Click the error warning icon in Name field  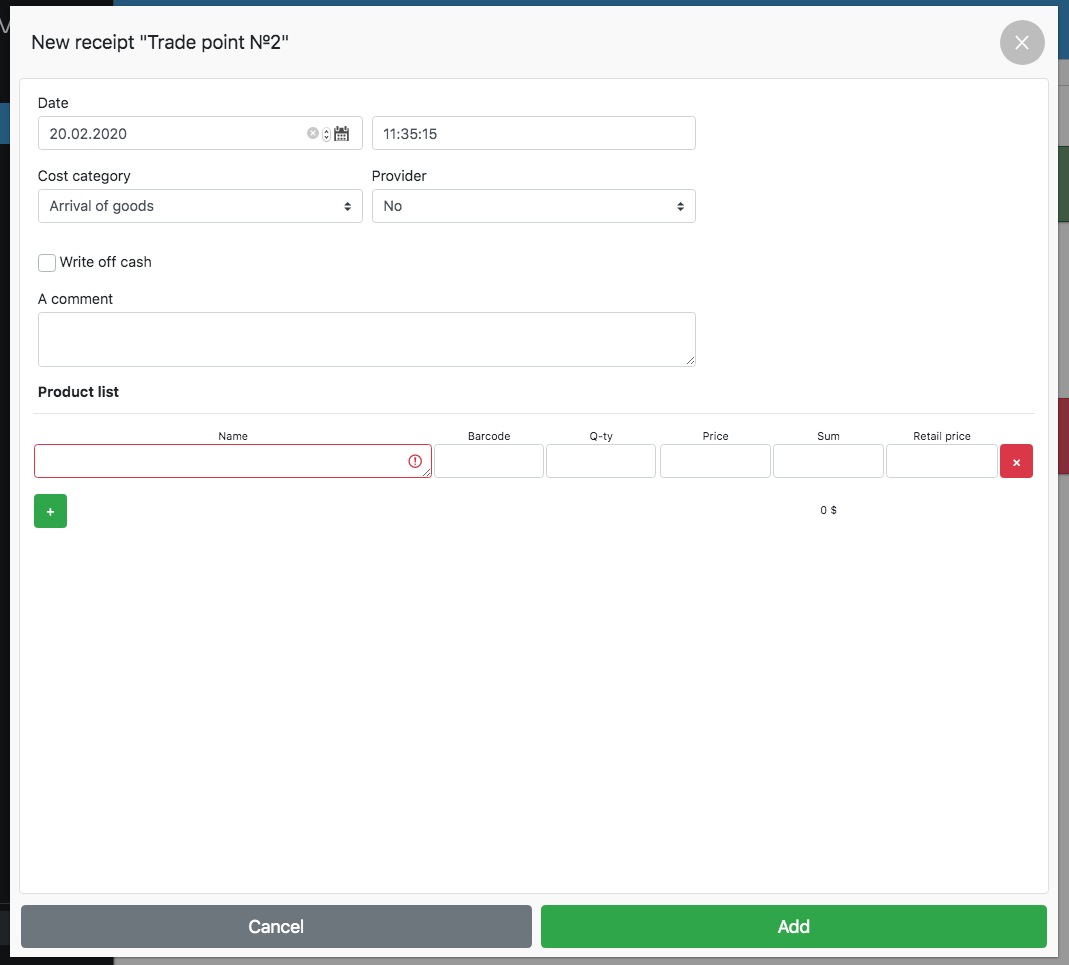pos(415,461)
